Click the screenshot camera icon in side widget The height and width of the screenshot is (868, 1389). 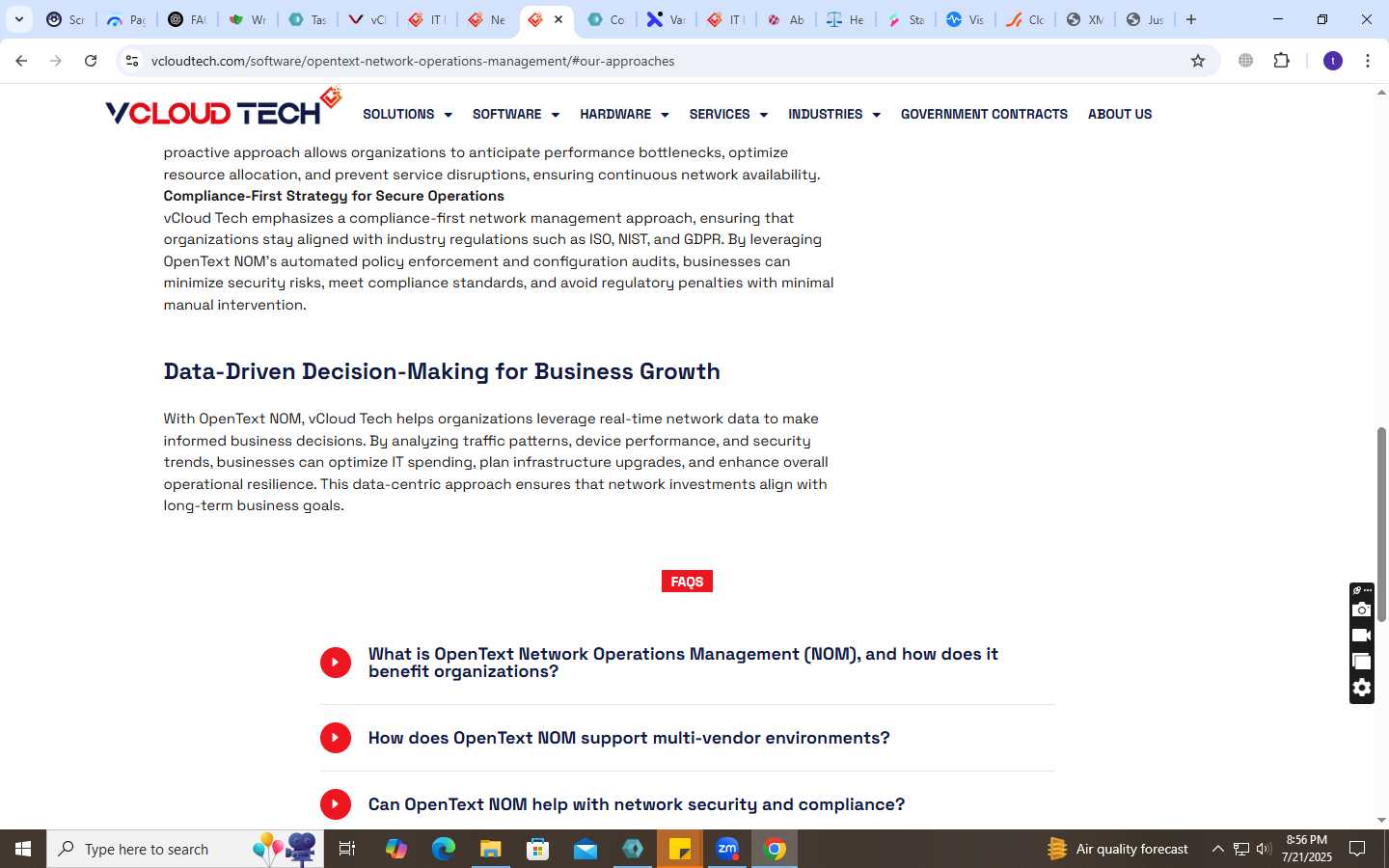(1361, 610)
